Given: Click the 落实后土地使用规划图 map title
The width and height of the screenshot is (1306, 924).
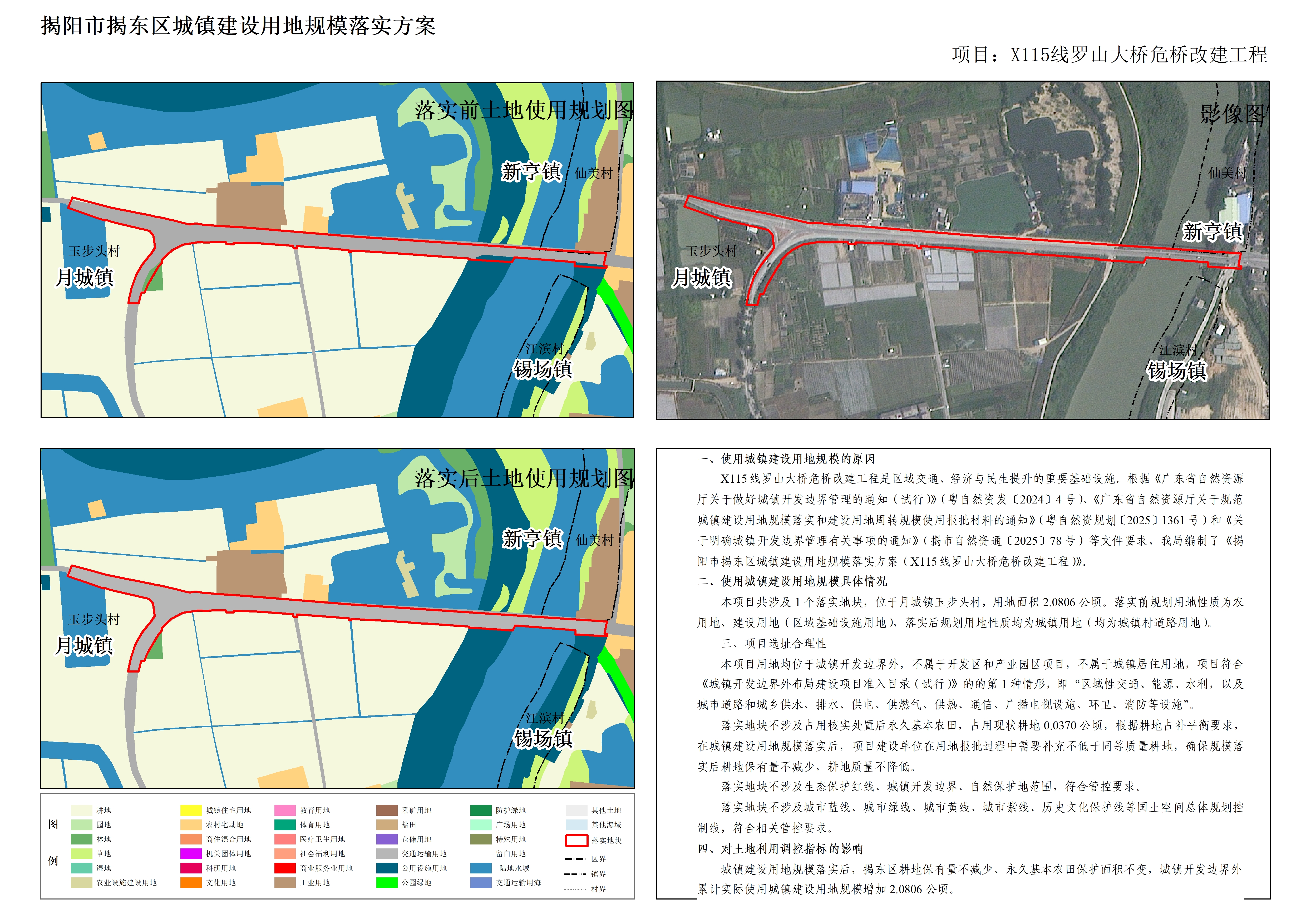Looking at the screenshot, I should tap(524, 478).
